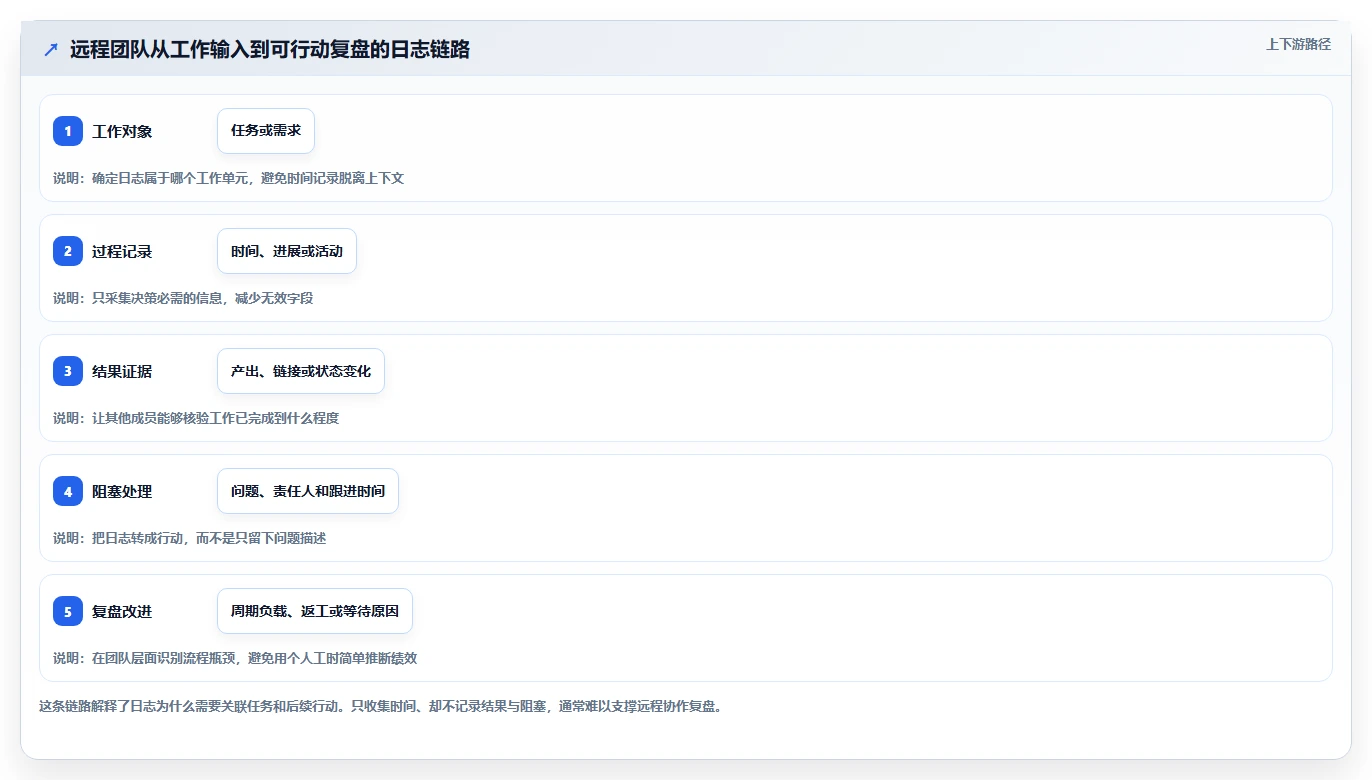Viewport: 1372px width, 780px height.
Task: Click the 阻塞处理 step label
Action: click(x=122, y=492)
